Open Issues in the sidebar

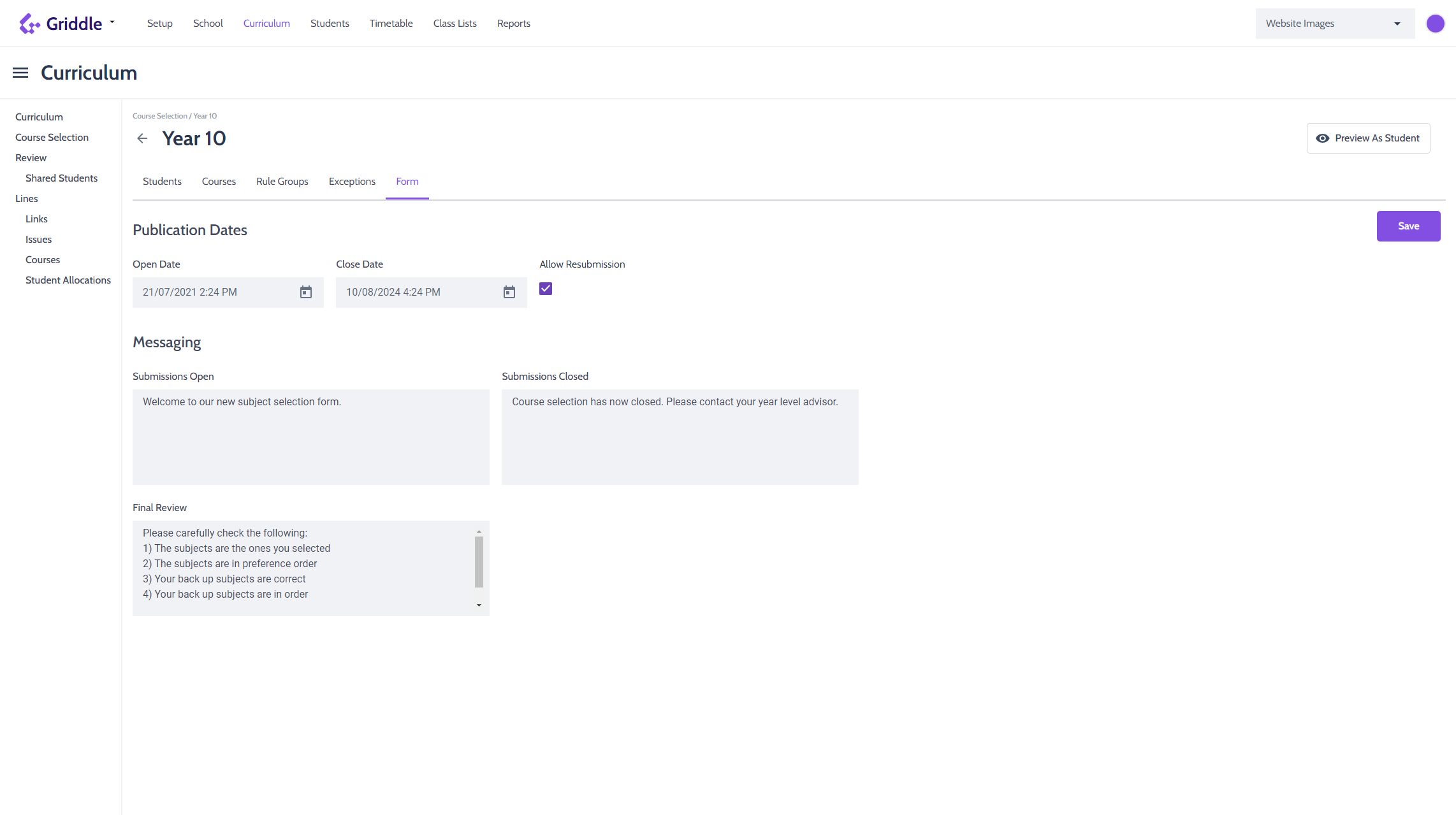point(38,240)
